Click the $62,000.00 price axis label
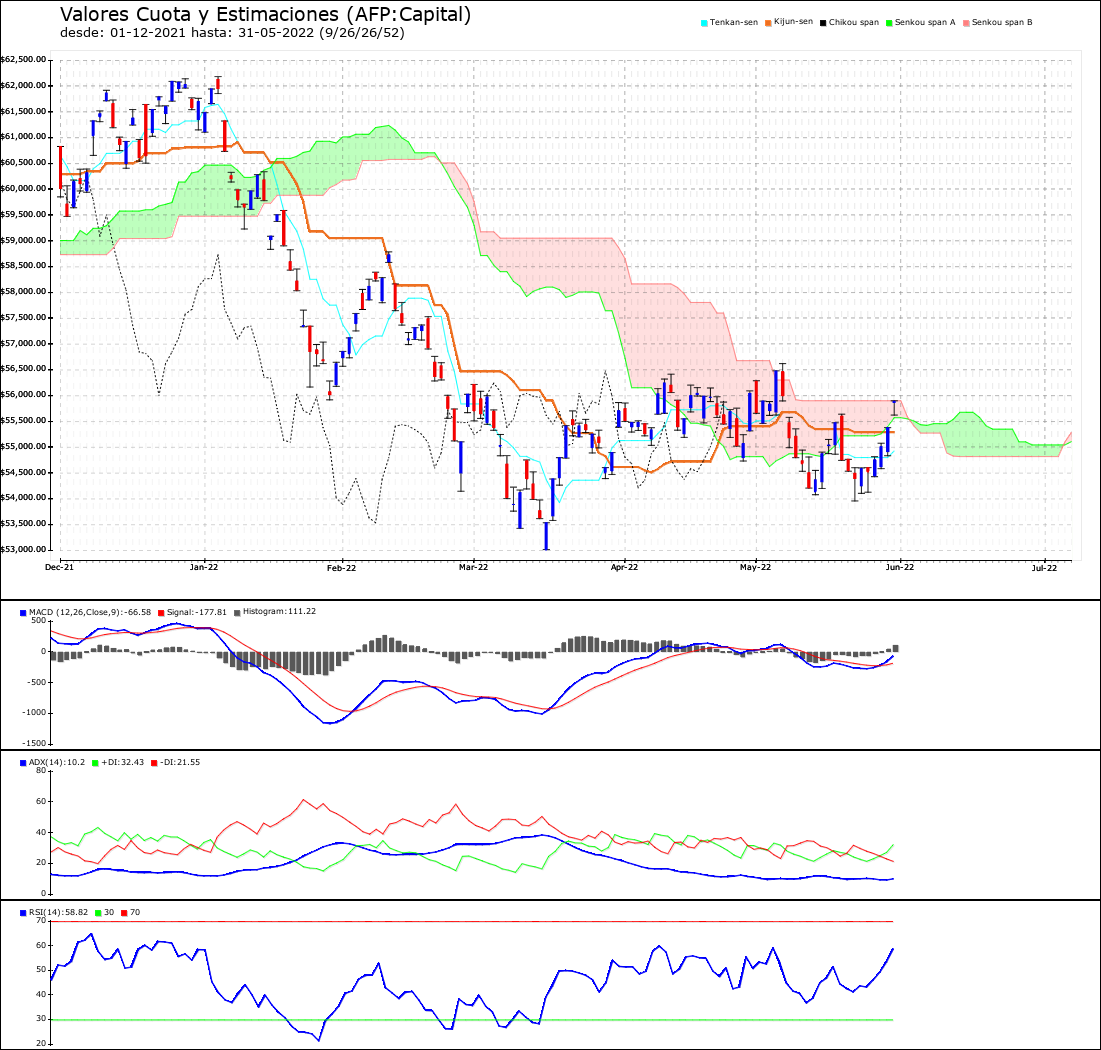This screenshot has width=1101, height=1050. pyautogui.click(x=23, y=86)
